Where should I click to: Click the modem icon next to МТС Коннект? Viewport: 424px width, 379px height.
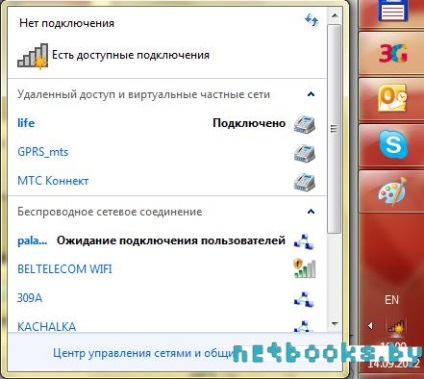pyautogui.click(x=304, y=182)
